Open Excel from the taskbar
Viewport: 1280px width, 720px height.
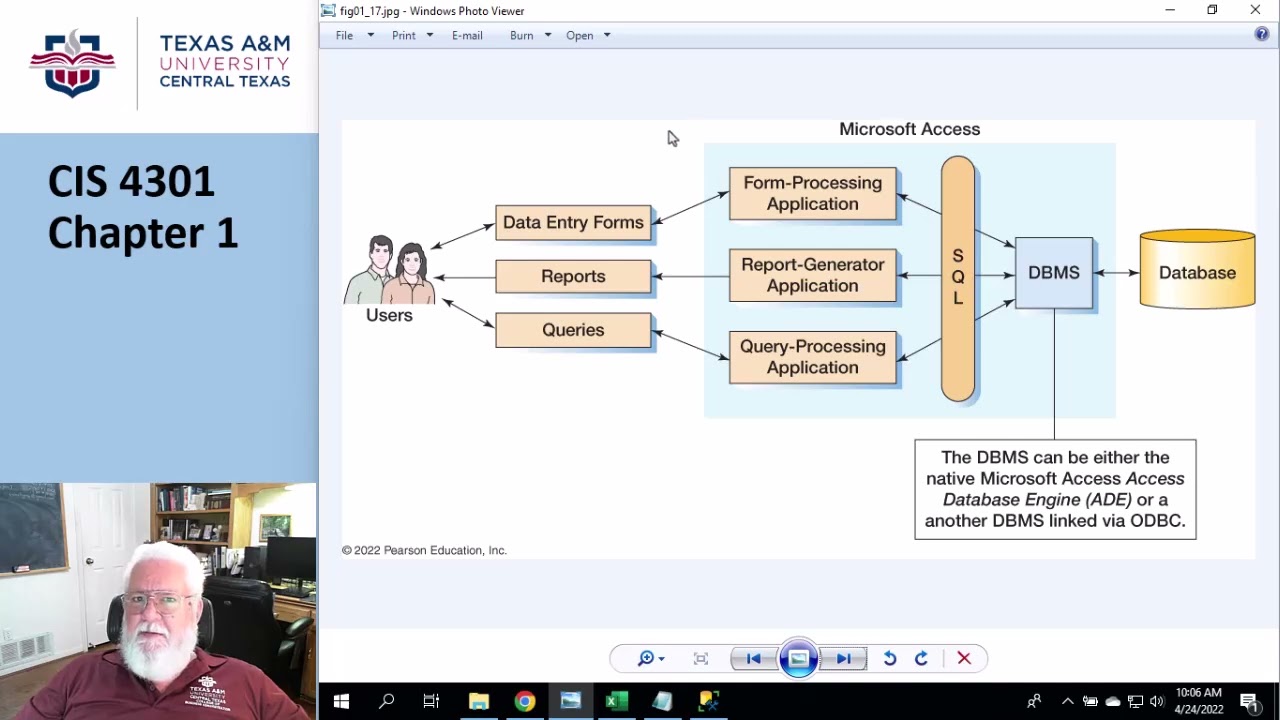[x=616, y=701]
